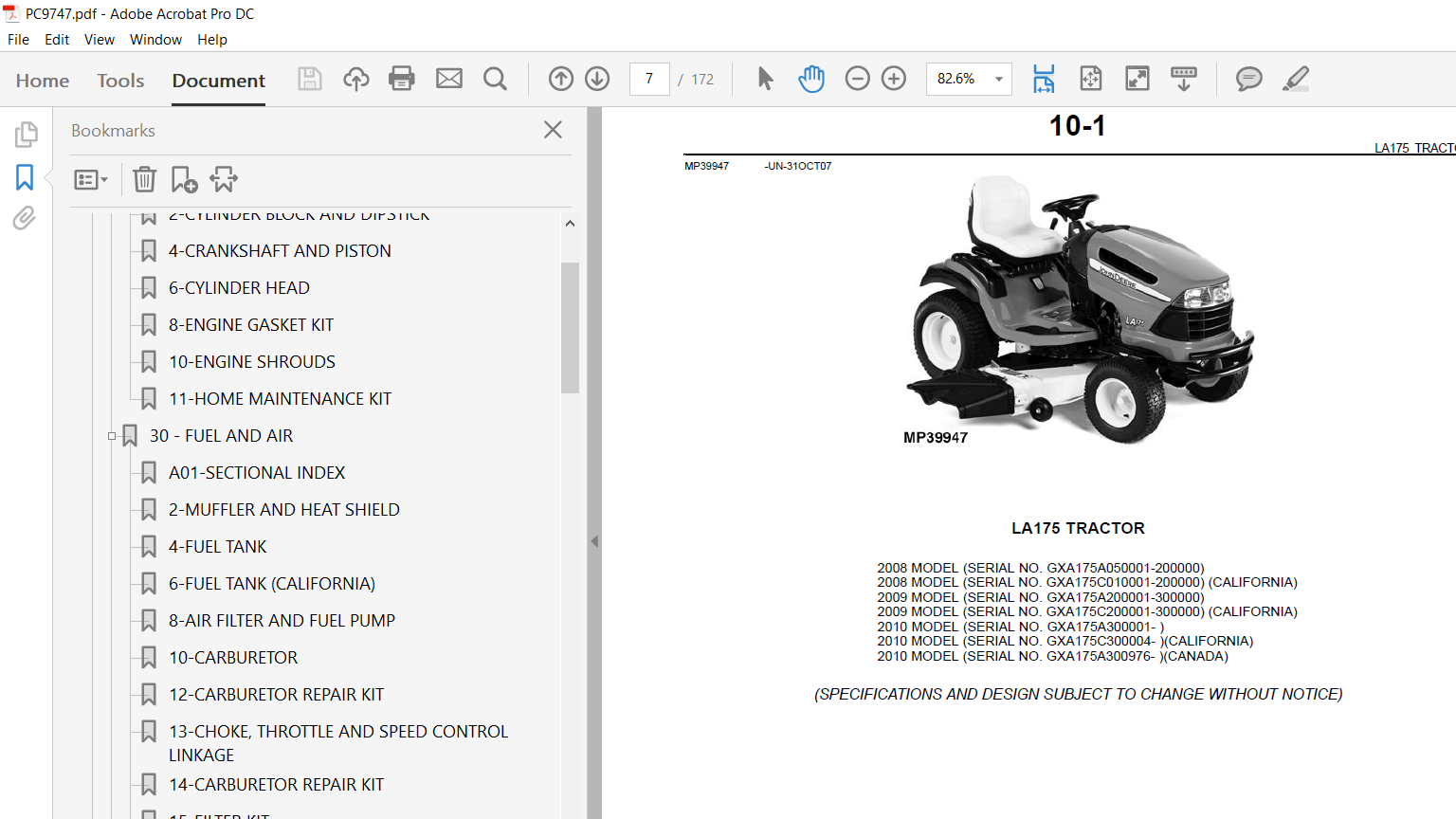1456x819 pixels.
Task: Open the zoom level dropdown
Action: coord(998,79)
